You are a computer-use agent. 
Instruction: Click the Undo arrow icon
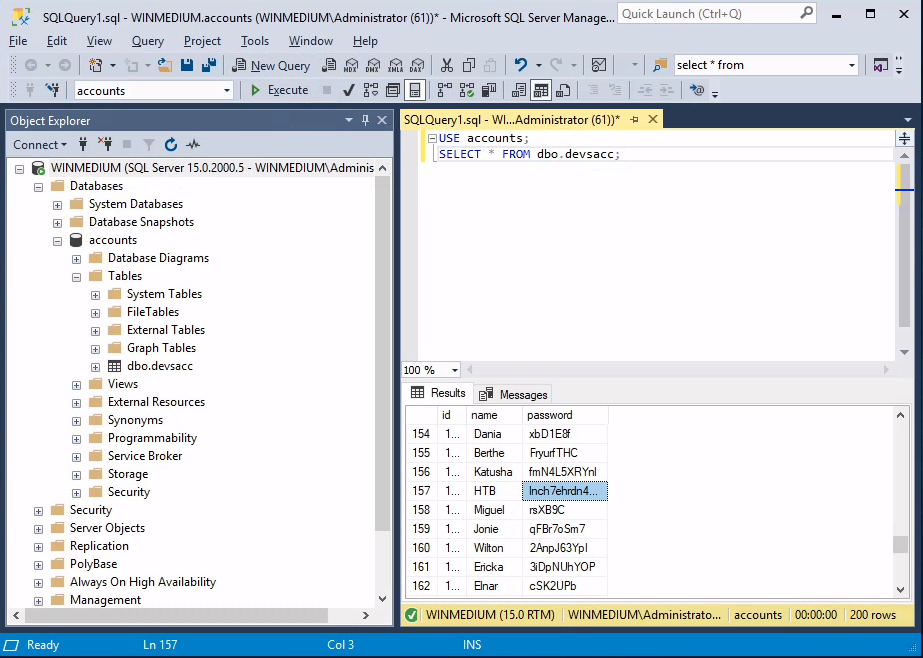point(521,65)
